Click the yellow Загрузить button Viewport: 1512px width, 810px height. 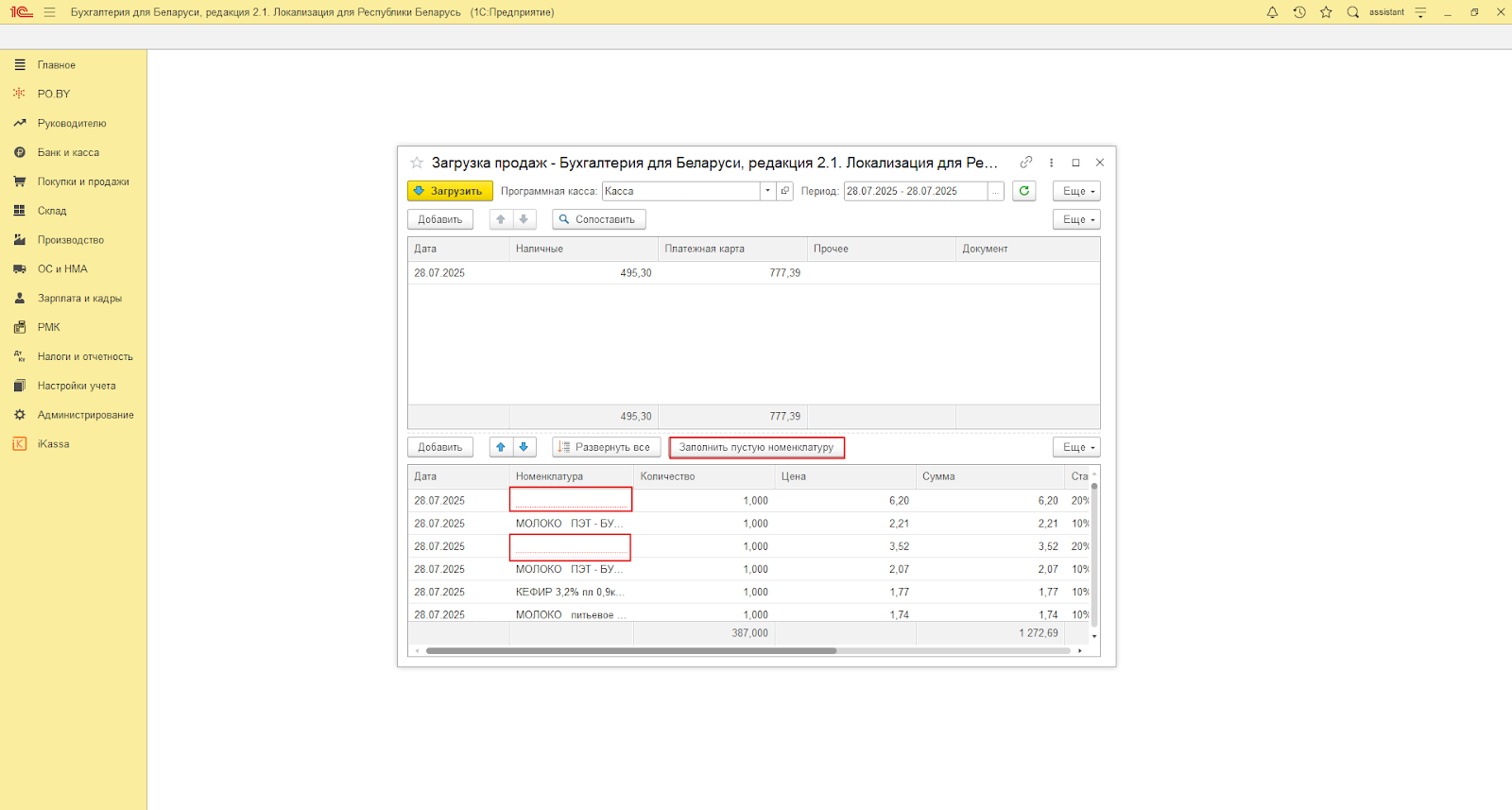pyautogui.click(x=450, y=191)
